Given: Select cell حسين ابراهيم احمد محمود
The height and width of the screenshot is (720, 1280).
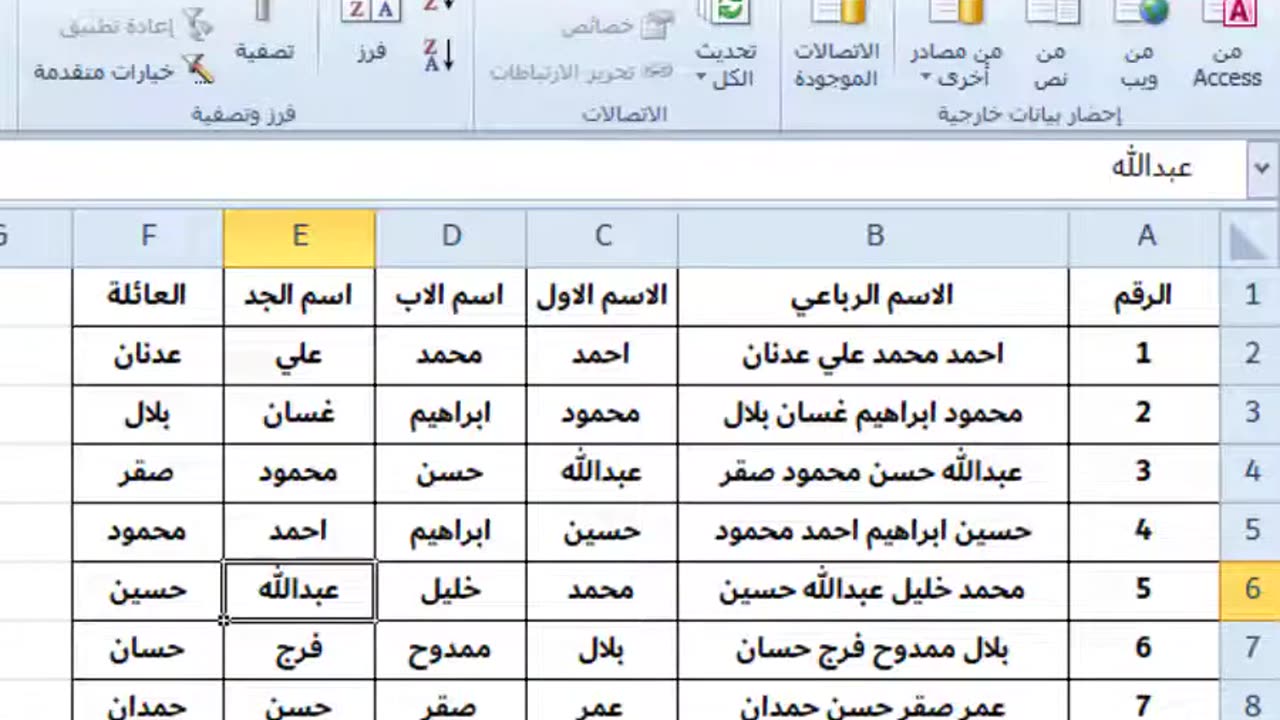Looking at the screenshot, I should 874,532.
